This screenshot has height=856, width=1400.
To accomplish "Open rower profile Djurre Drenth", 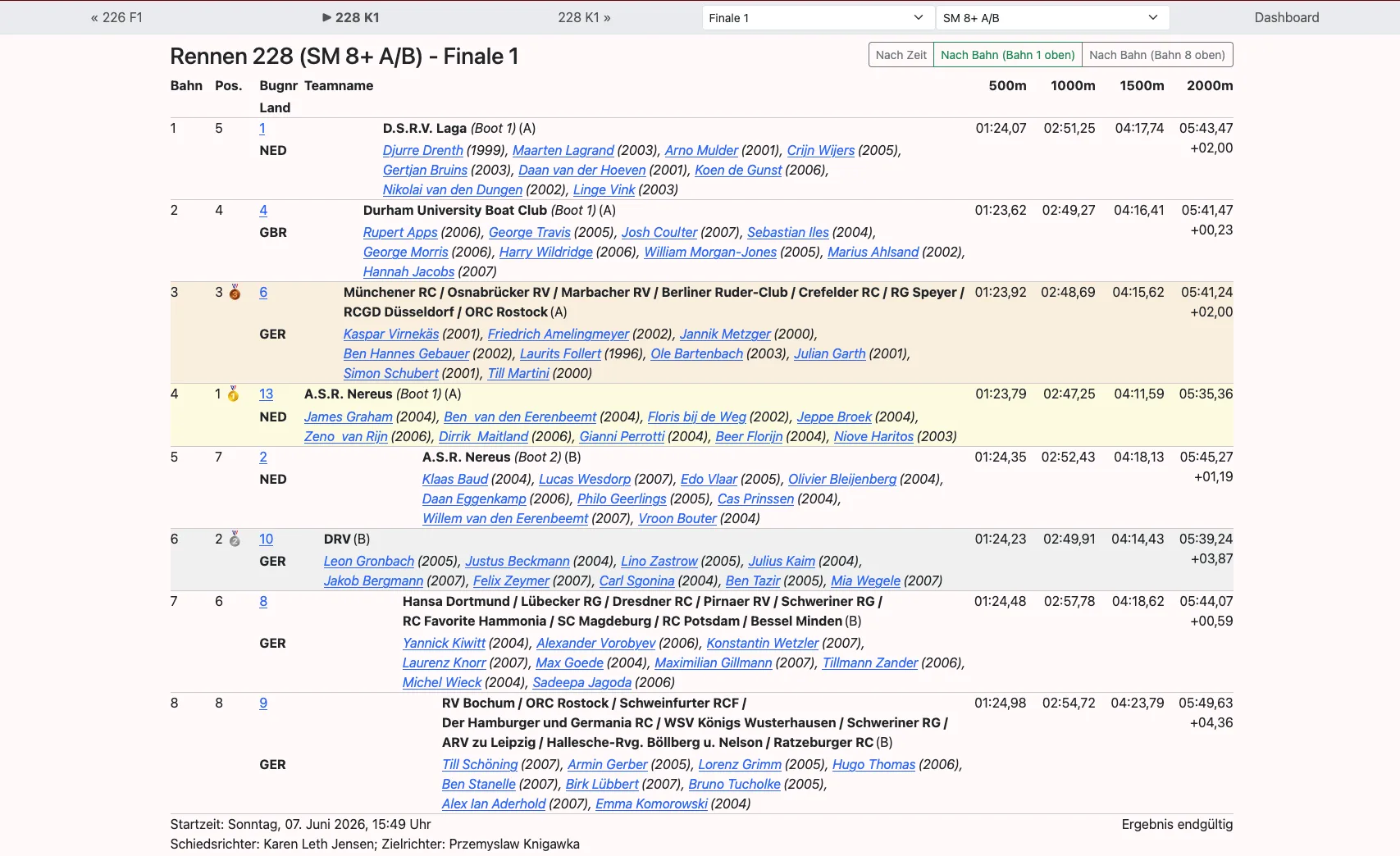I will pos(422,150).
